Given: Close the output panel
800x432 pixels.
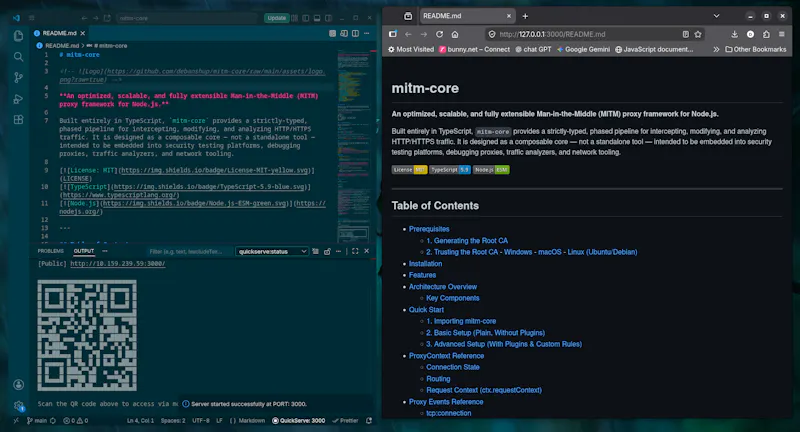Looking at the screenshot, I should (x=366, y=251).
